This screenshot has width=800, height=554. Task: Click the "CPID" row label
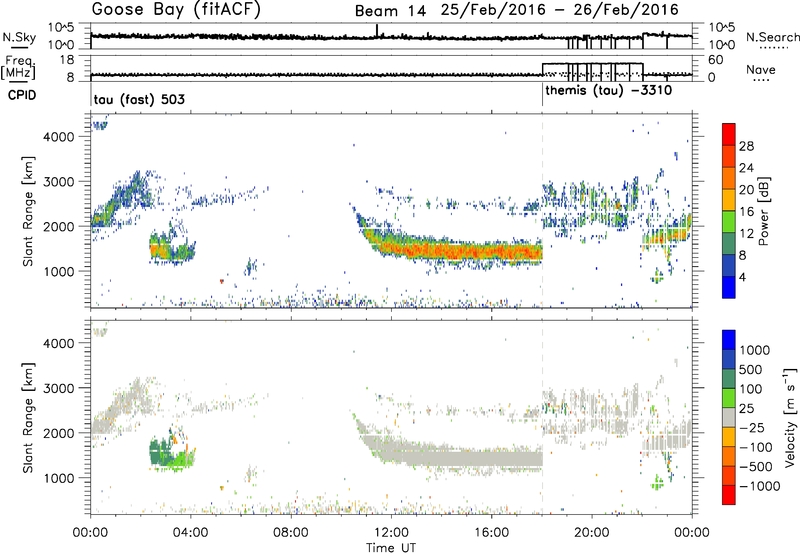[22, 95]
